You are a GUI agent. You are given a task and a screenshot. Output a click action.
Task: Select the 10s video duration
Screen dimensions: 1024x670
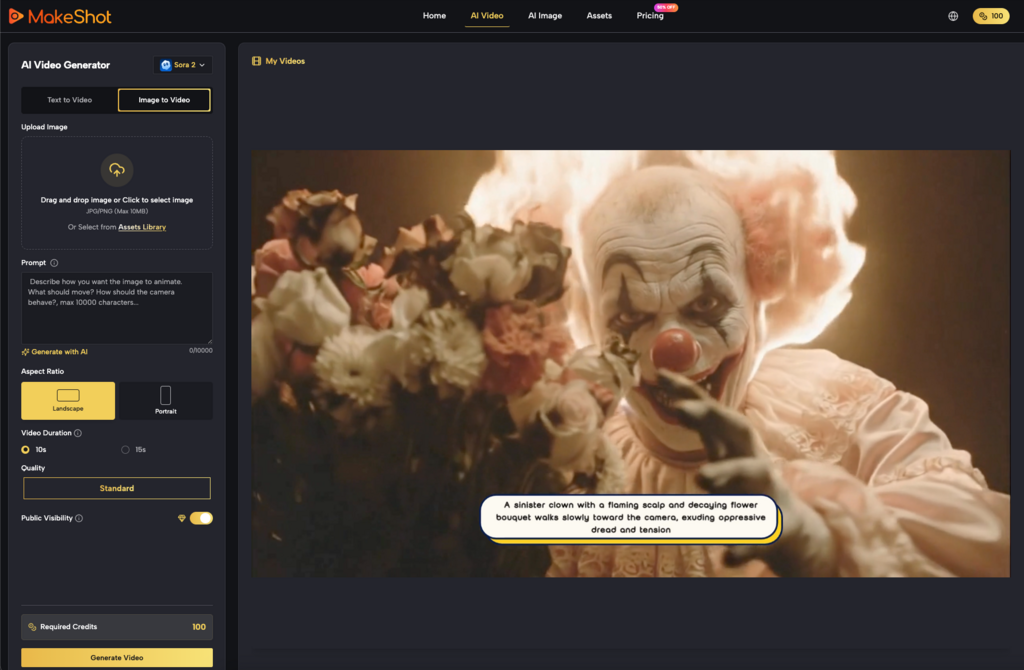tap(26, 450)
